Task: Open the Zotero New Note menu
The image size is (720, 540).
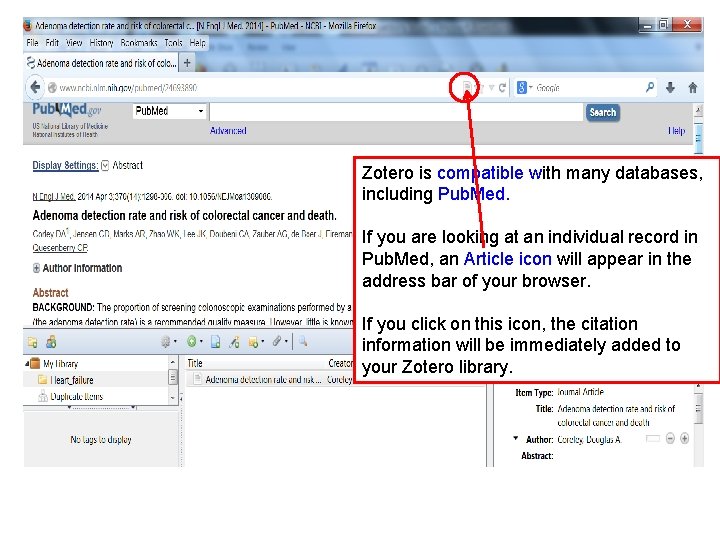Action: coord(256,342)
